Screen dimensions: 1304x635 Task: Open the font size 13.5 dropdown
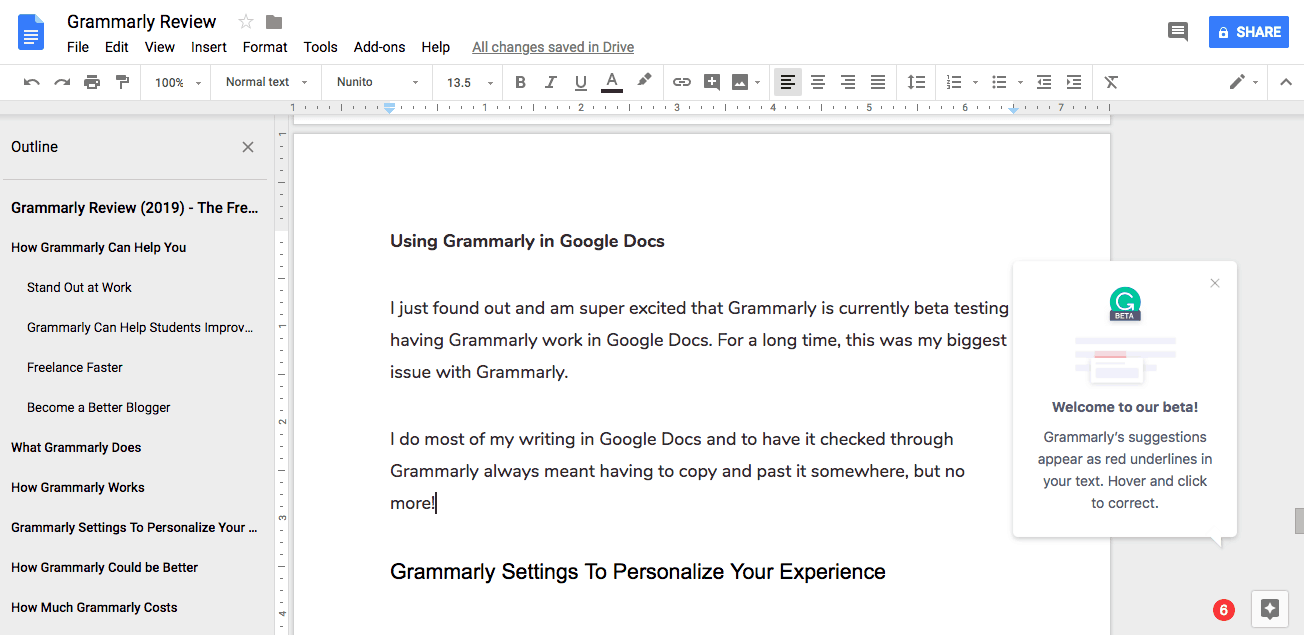coord(470,82)
